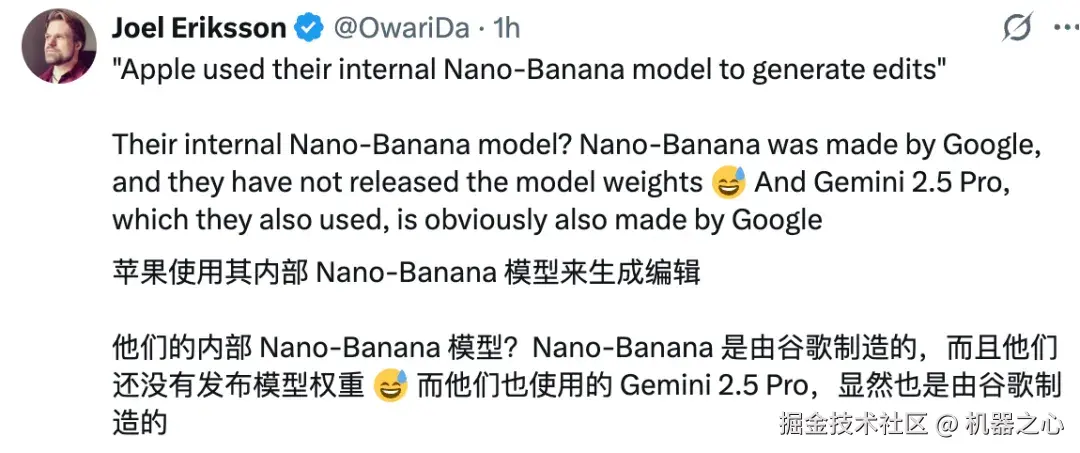
Task: Click the final Chinese word "造的"
Action: coord(138,422)
